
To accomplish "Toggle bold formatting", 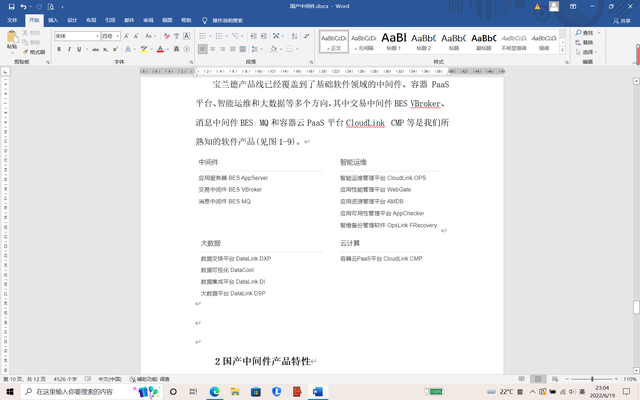I will click(59, 49).
